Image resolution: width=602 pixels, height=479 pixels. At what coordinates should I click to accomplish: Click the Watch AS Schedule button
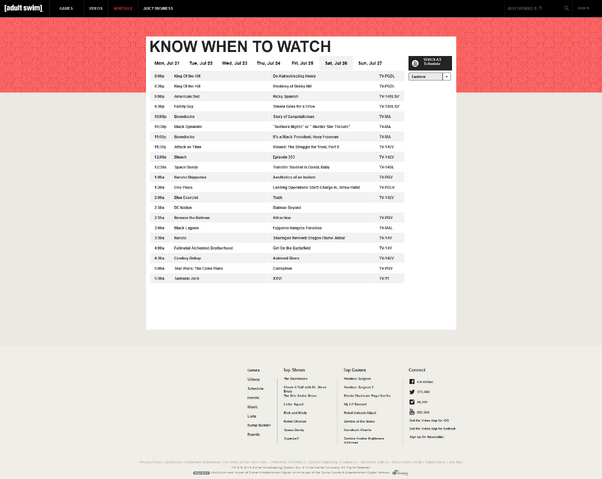tap(430, 63)
